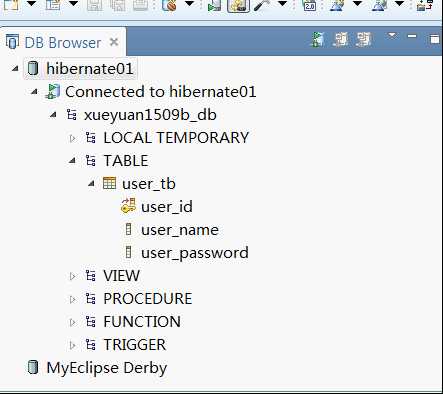The width and height of the screenshot is (443, 394).
Task: Select the user_name column
Action: click(180, 230)
